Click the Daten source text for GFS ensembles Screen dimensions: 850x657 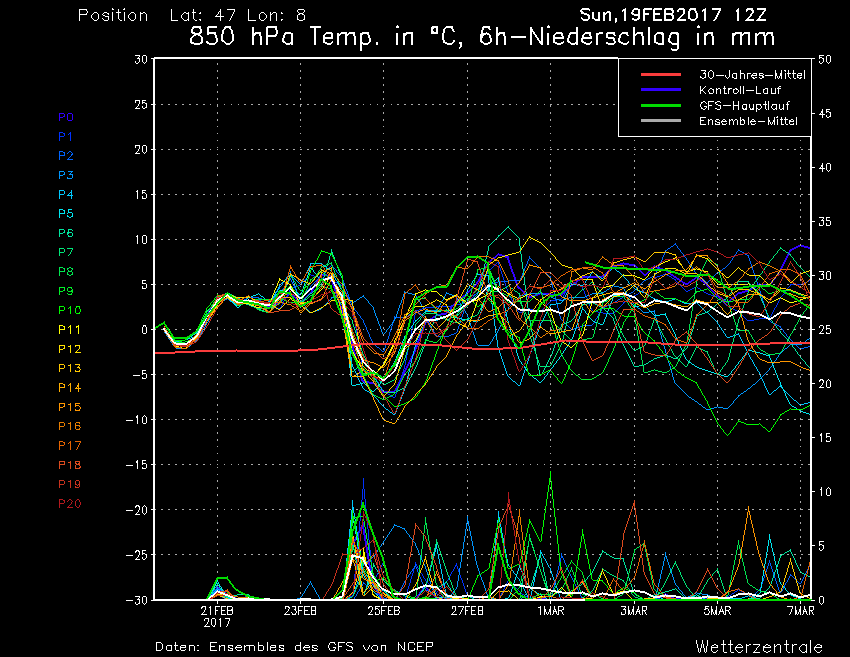pyautogui.click(x=294, y=646)
